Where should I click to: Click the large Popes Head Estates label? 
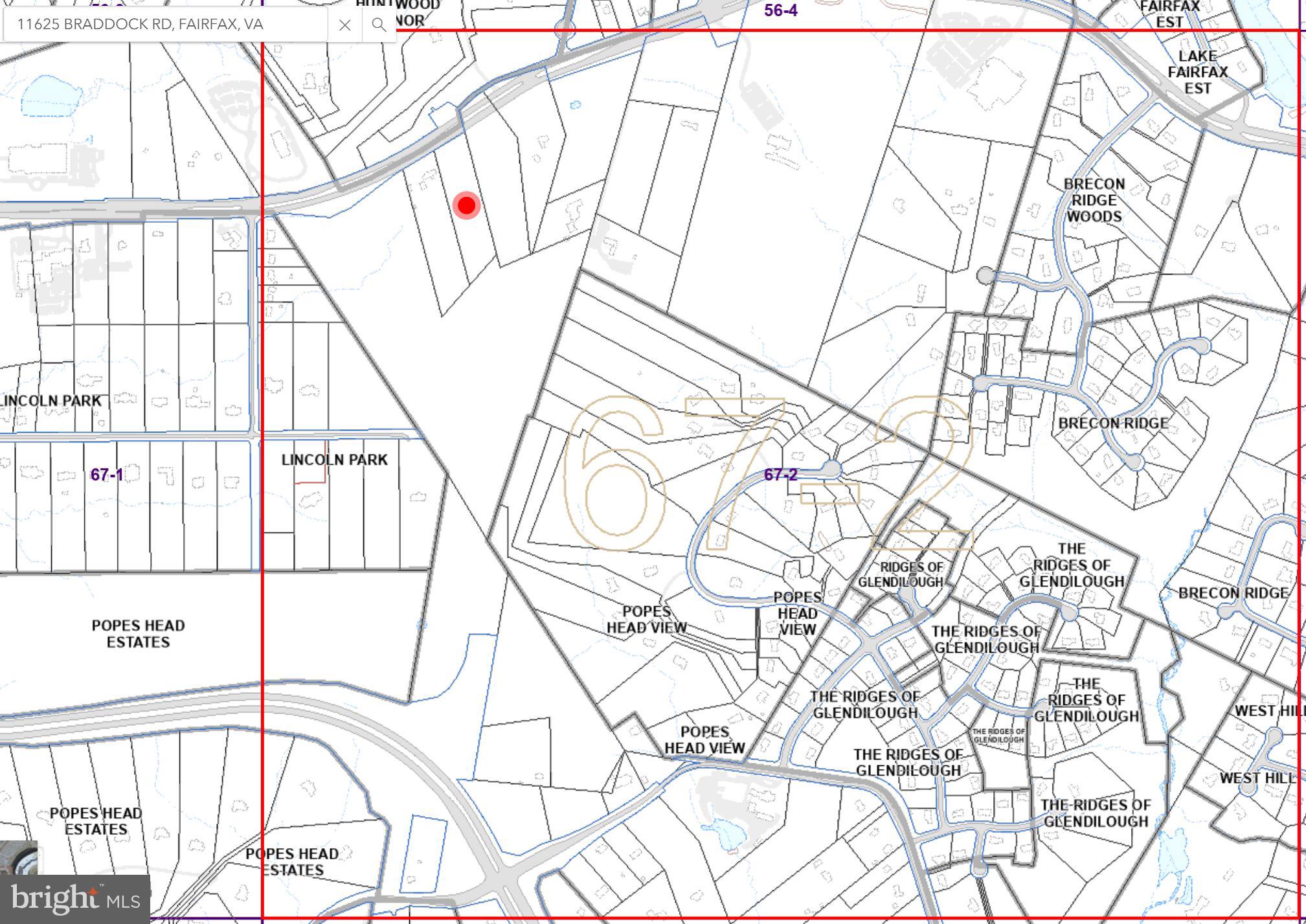point(138,633)
